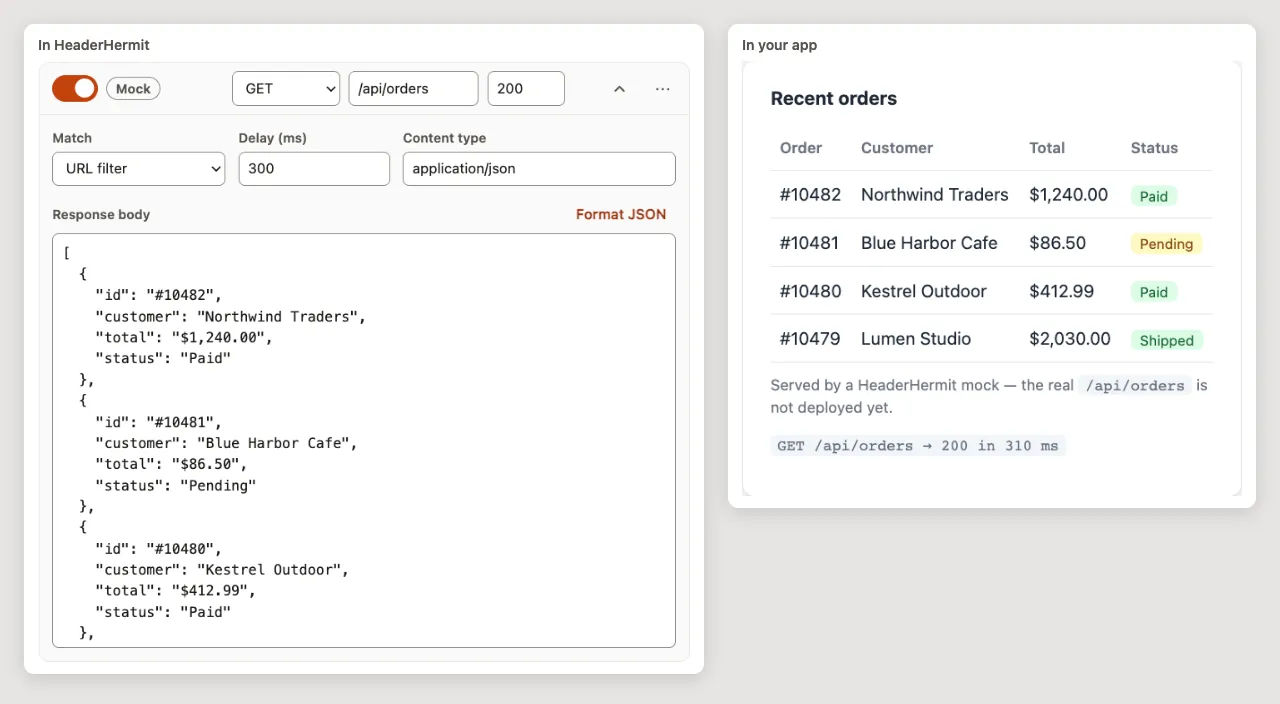
Task: Click the GET /api/orders 200 in 310 ms log
Action: pos(918,446)
